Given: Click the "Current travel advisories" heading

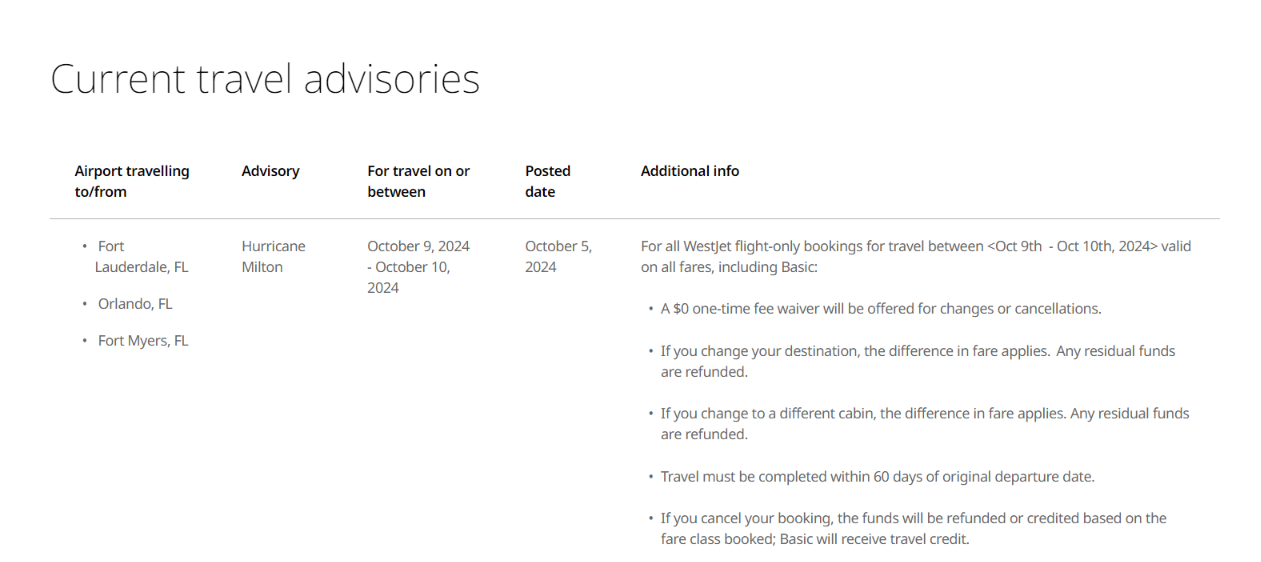Looking at the screenshot, I should 265,79.
